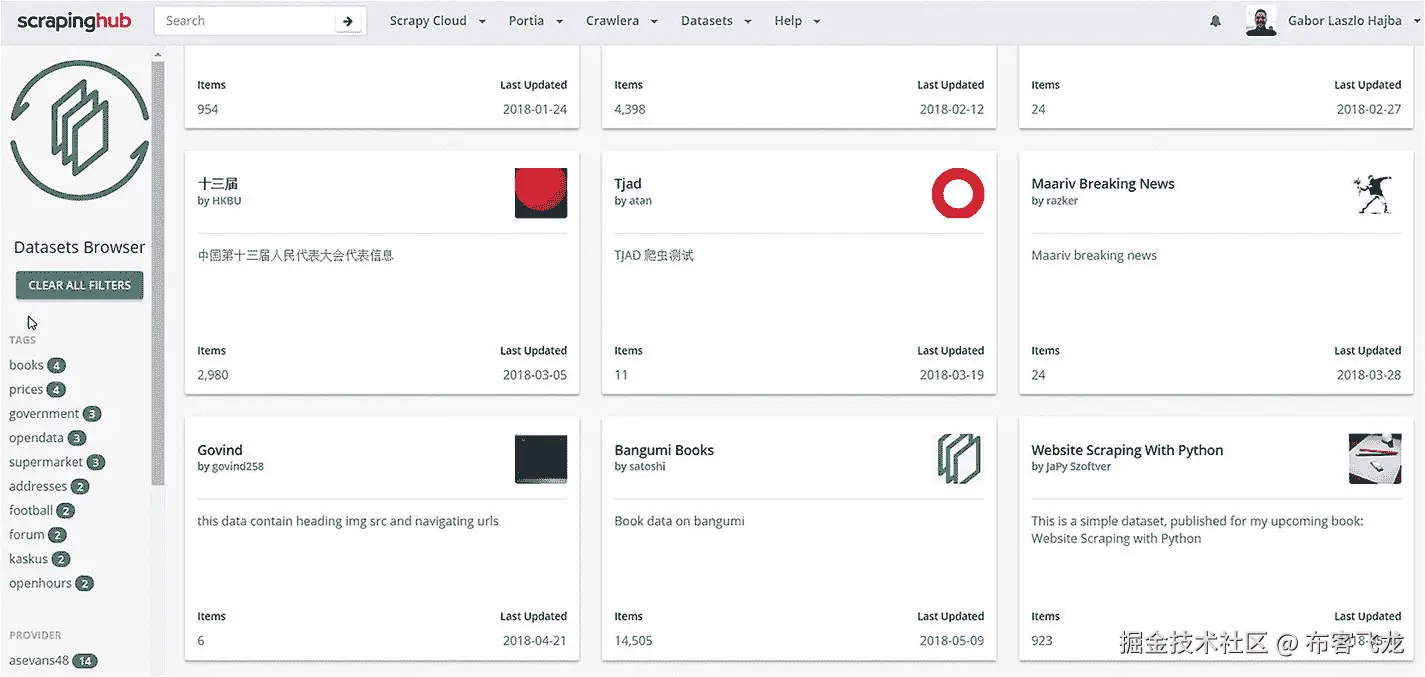Click last updated date 2018-02-27

click(x=1369, y=109)
